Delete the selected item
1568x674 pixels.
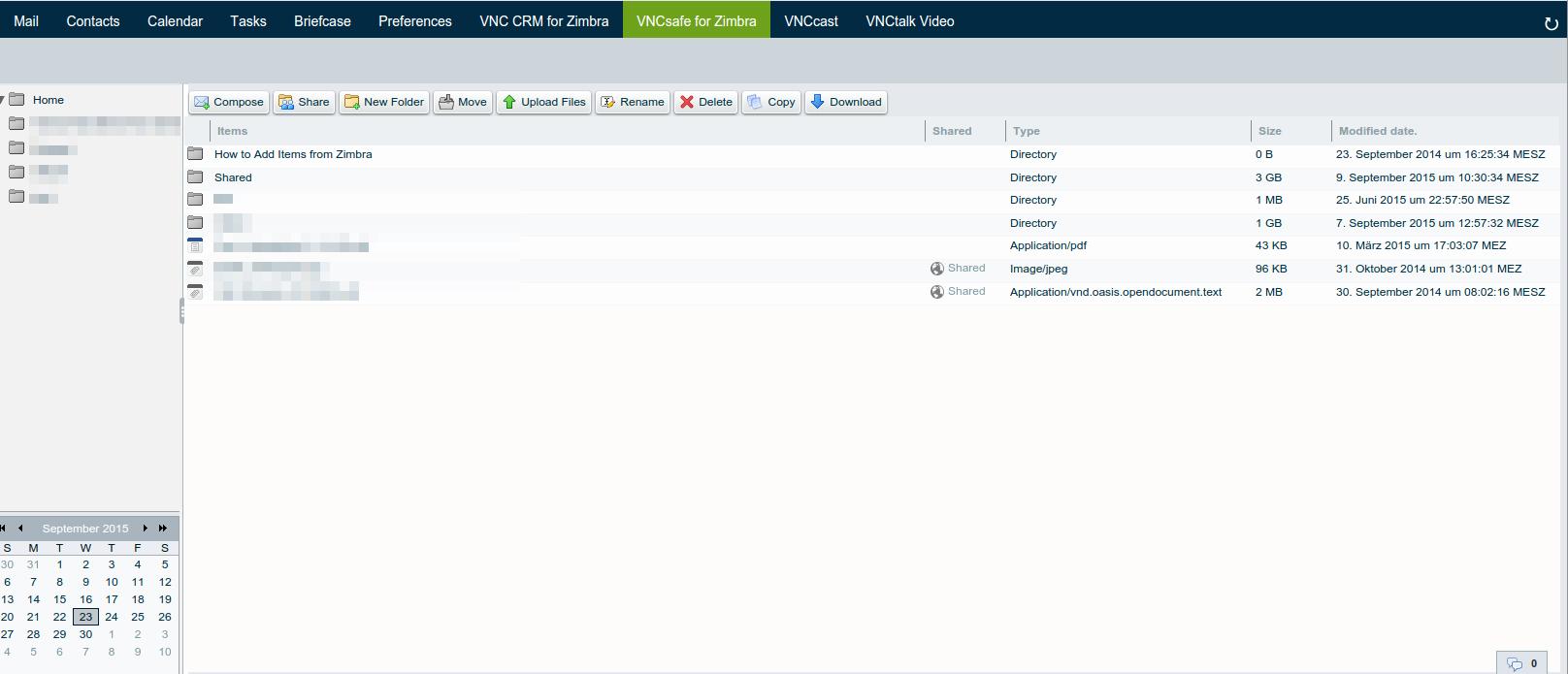point(705,102)
